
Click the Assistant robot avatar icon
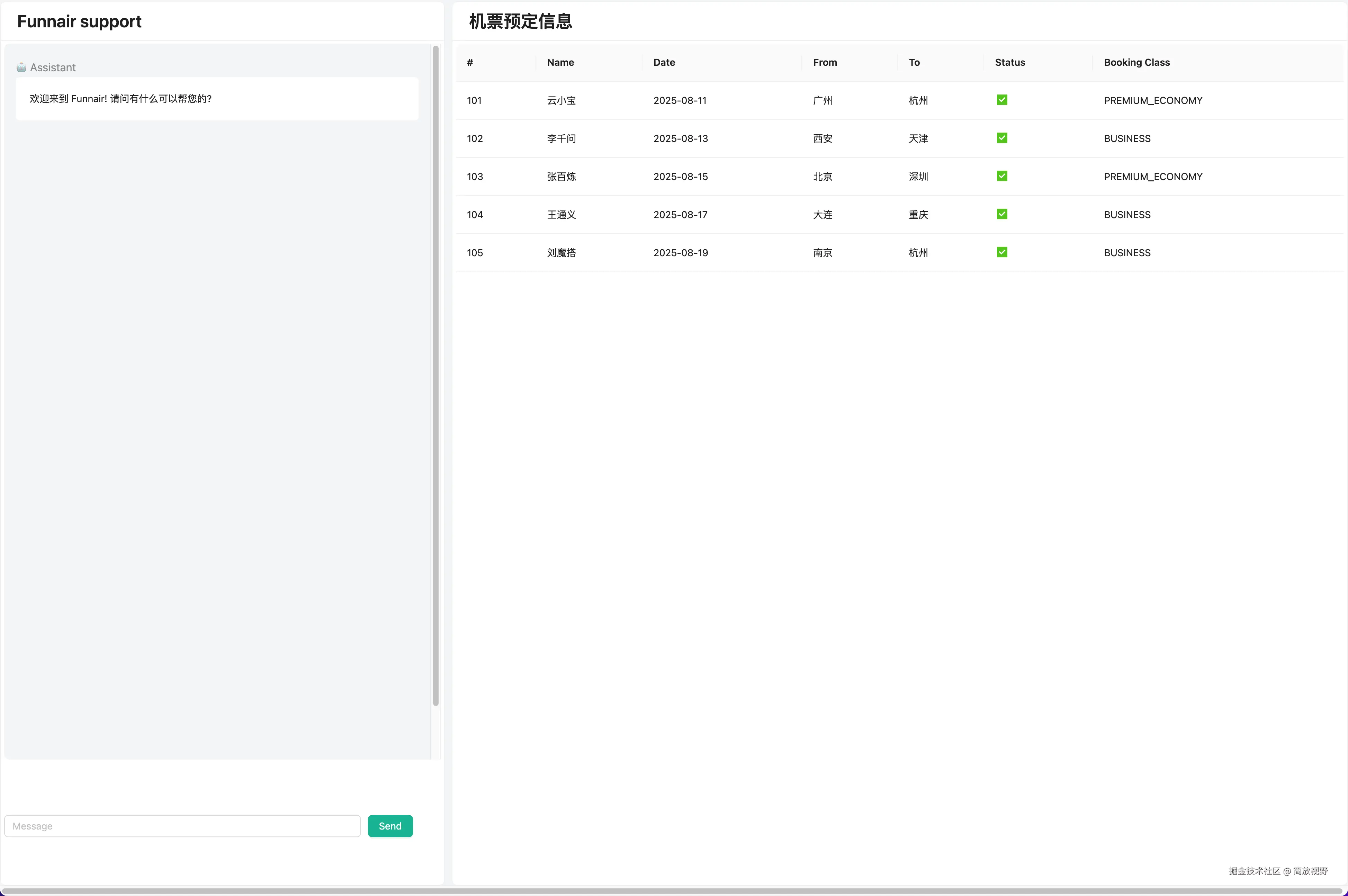(x=21, y=68)
